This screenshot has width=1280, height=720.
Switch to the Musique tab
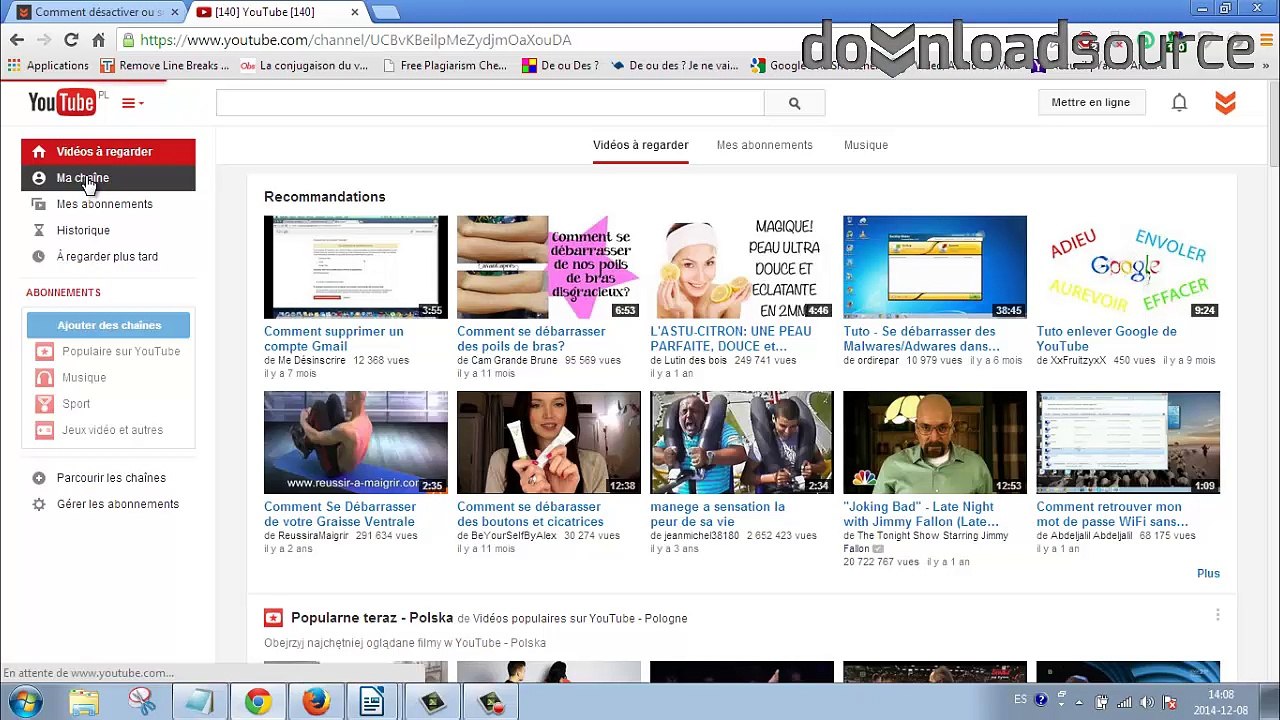[x=865, y=145]
